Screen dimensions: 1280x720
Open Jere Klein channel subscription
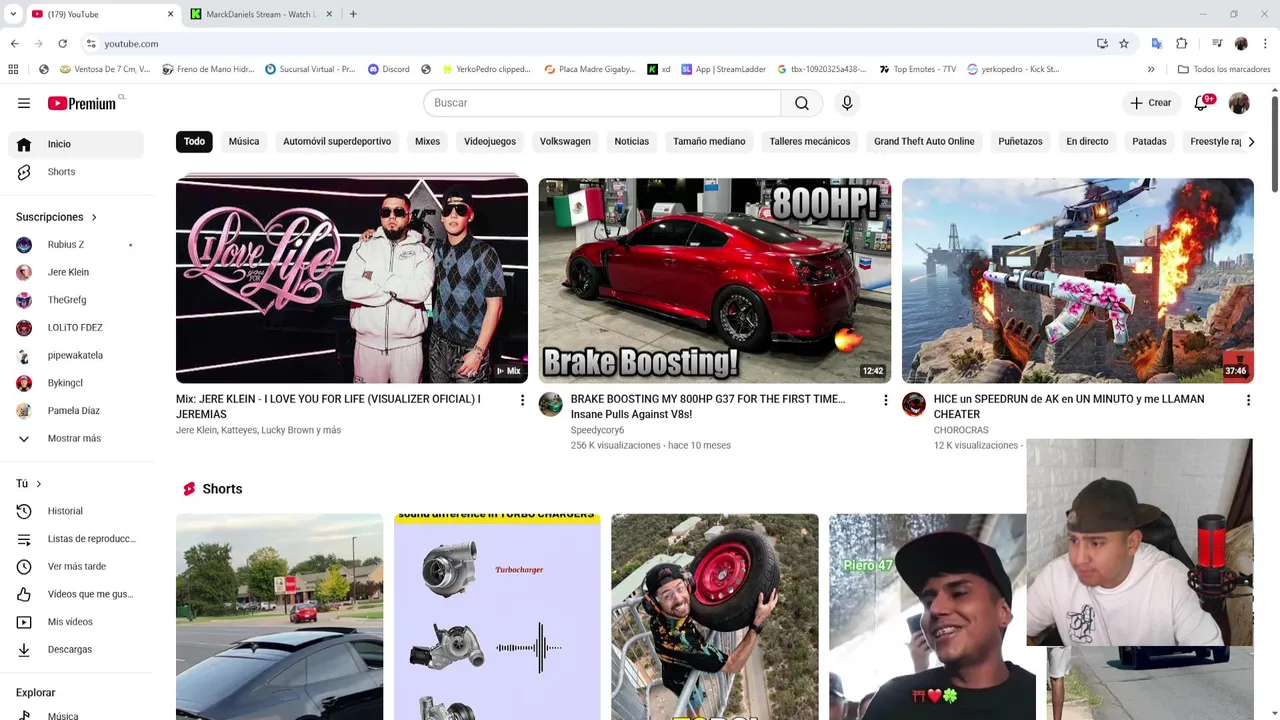[76, 272]
